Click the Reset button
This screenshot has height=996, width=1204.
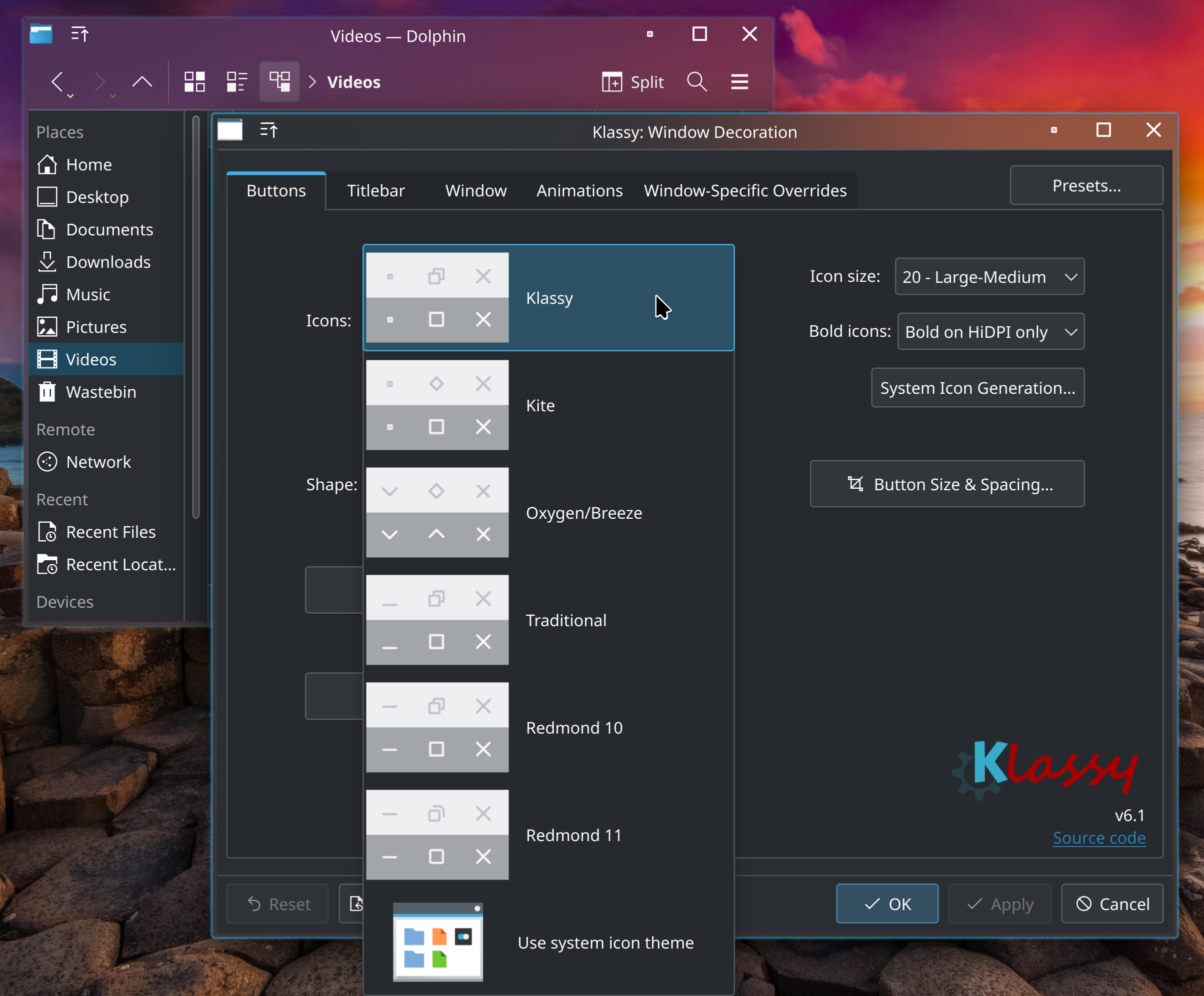click(277, 904)
